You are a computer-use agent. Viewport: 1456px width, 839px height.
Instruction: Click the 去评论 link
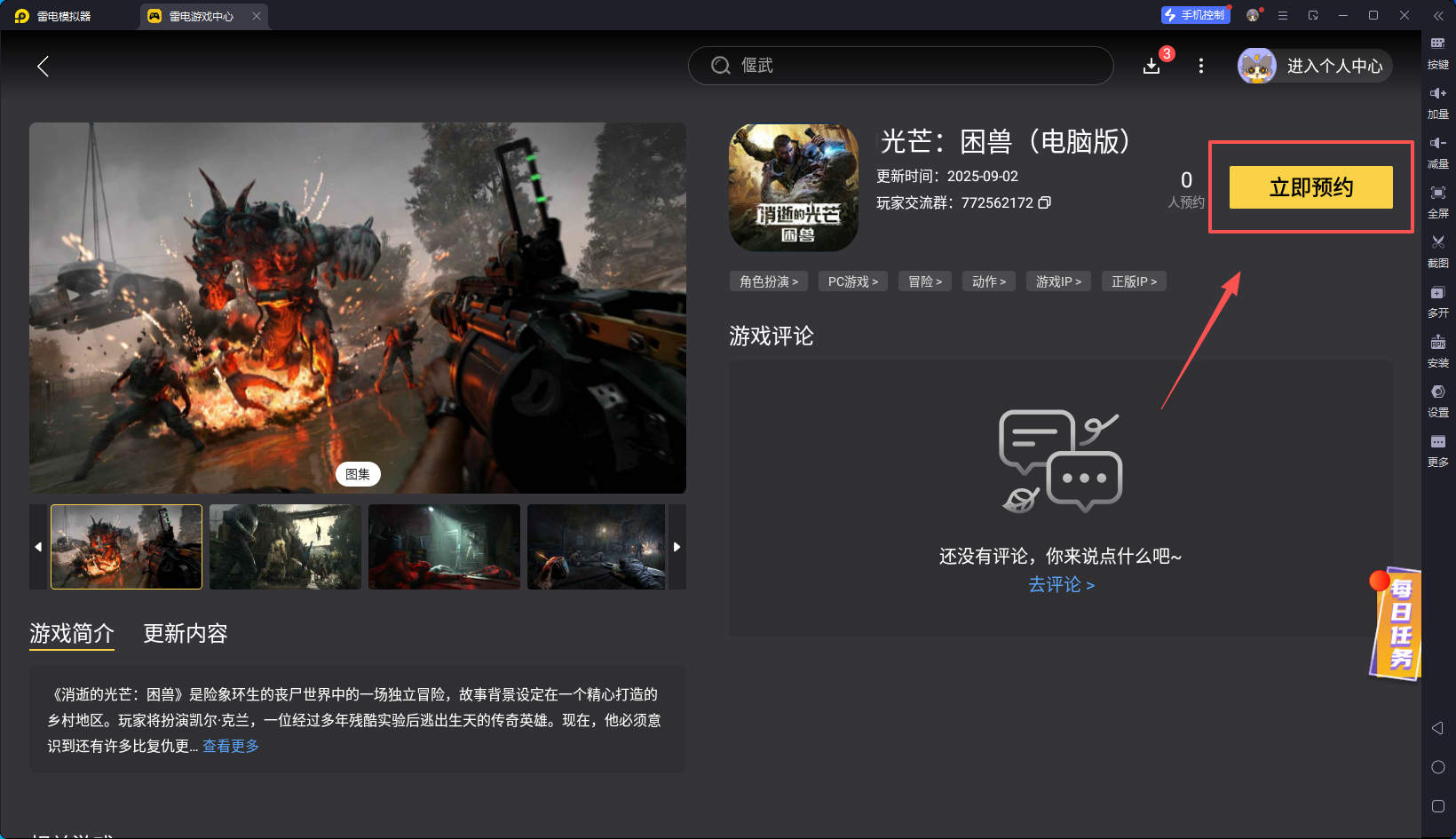pos(1061,584)
